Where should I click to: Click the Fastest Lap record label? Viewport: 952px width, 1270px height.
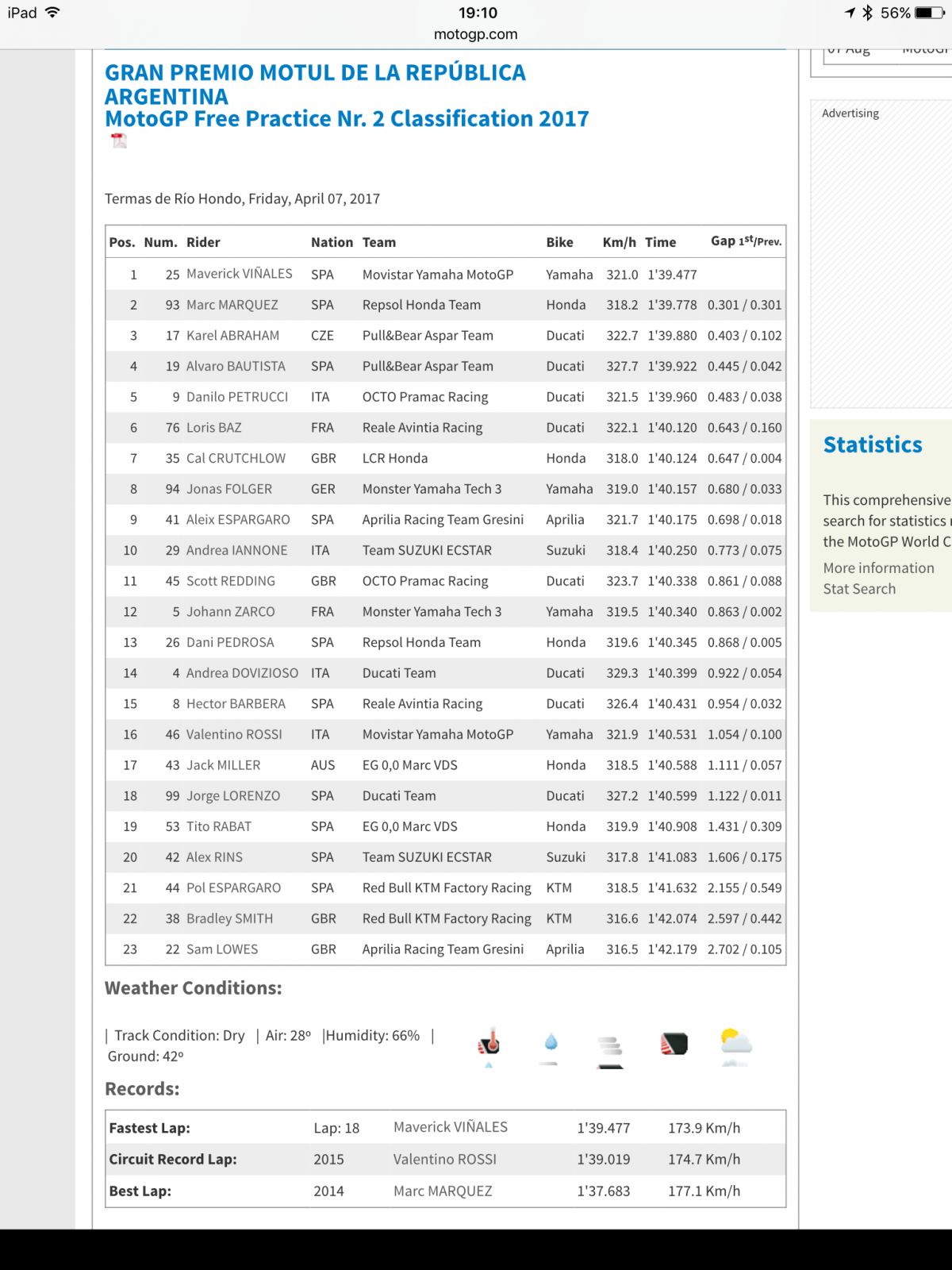tap(149, 1129)
